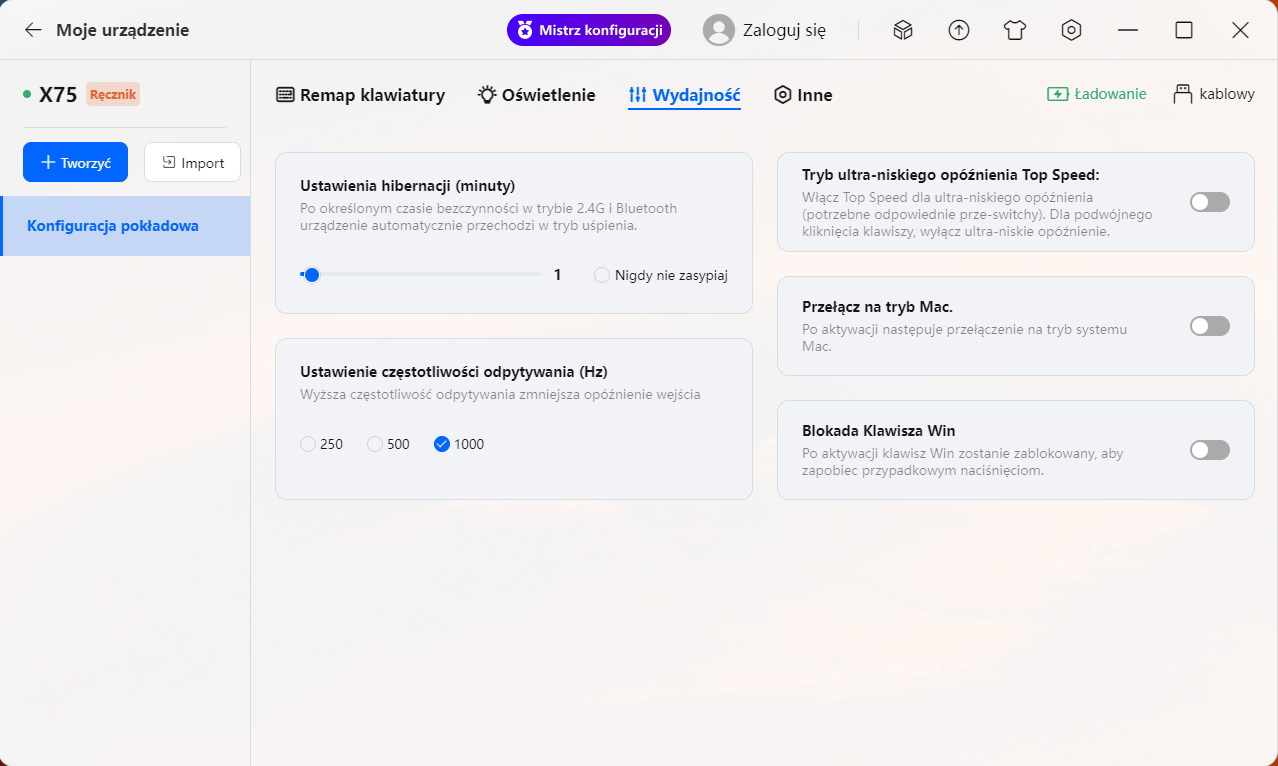Select the 250 Hz polling rate

pyautogui.click(x=308, y=444)
